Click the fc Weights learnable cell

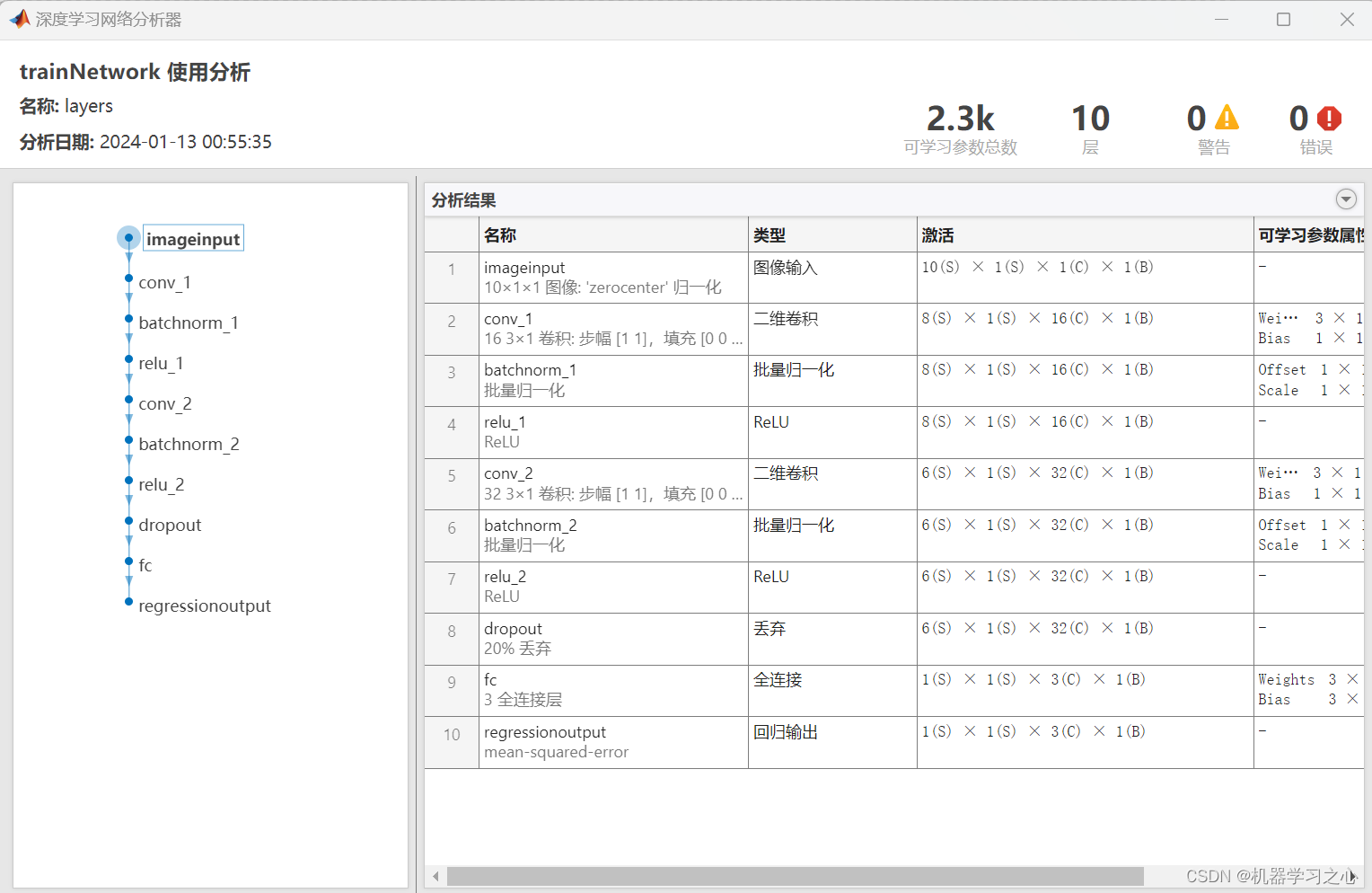pos(1309,690)
